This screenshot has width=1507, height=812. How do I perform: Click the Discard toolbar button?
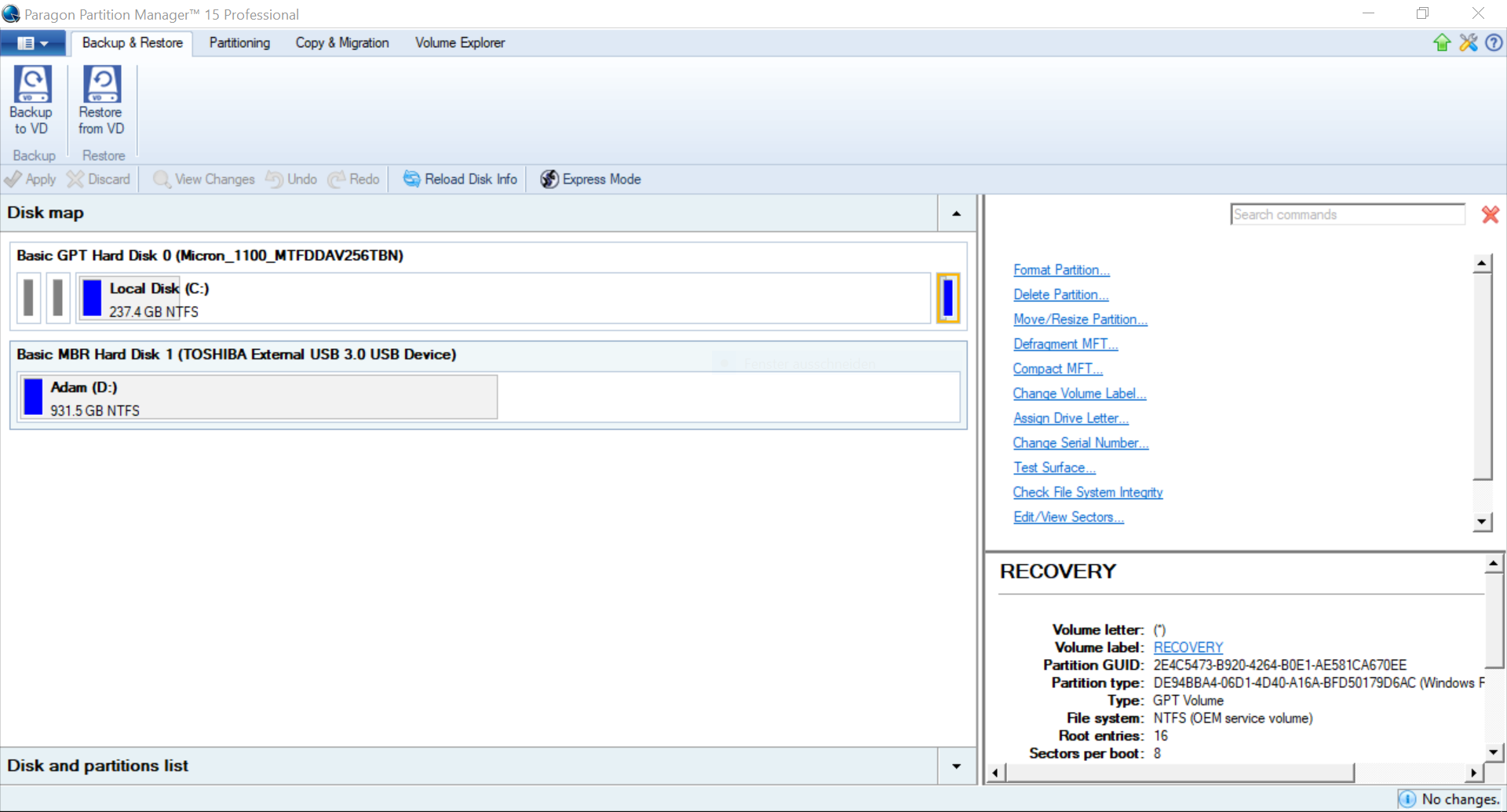tap(99, 180)
